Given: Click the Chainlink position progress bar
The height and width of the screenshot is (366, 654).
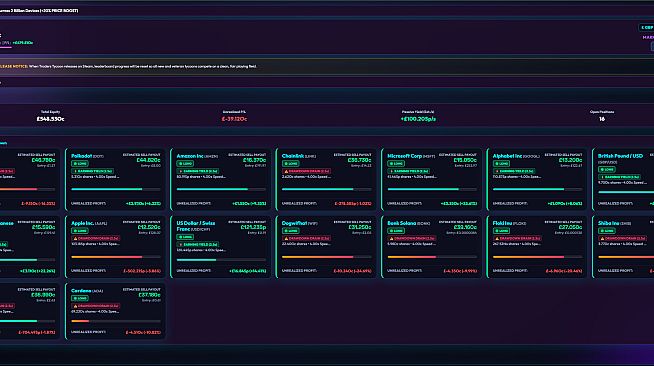Looking at the screenshot, I should [x=326, y=189].
